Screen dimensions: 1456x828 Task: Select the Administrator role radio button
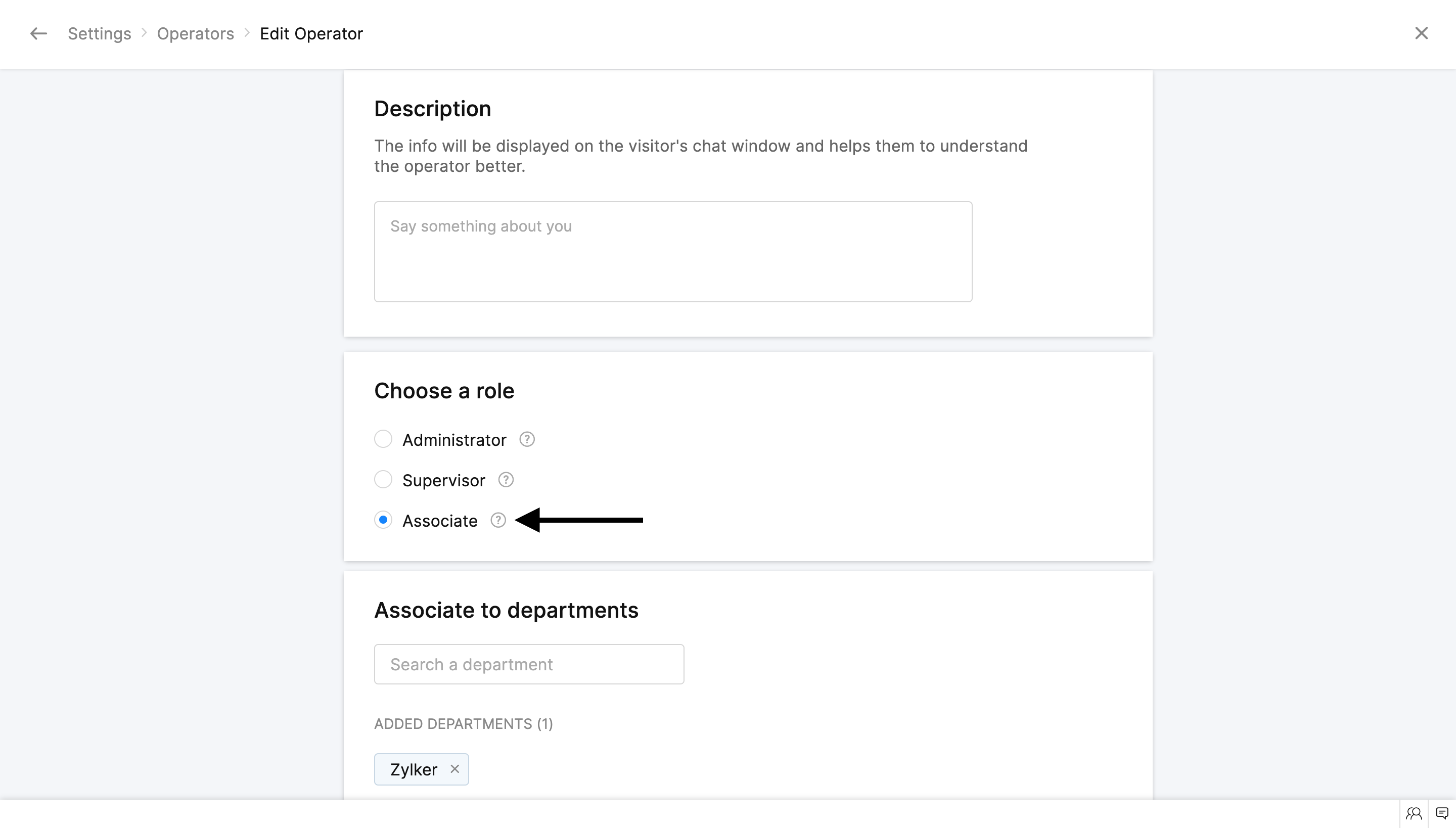383,440
